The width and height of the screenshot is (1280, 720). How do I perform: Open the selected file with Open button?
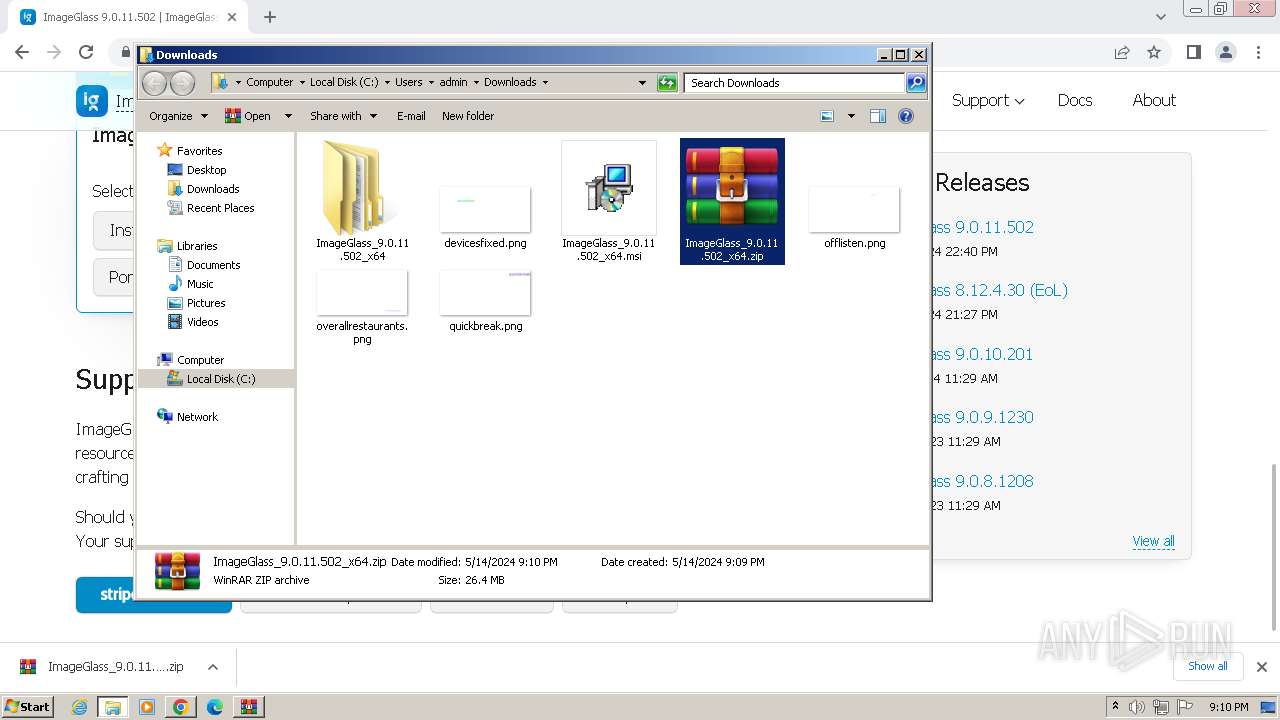(x=249, y=116)
